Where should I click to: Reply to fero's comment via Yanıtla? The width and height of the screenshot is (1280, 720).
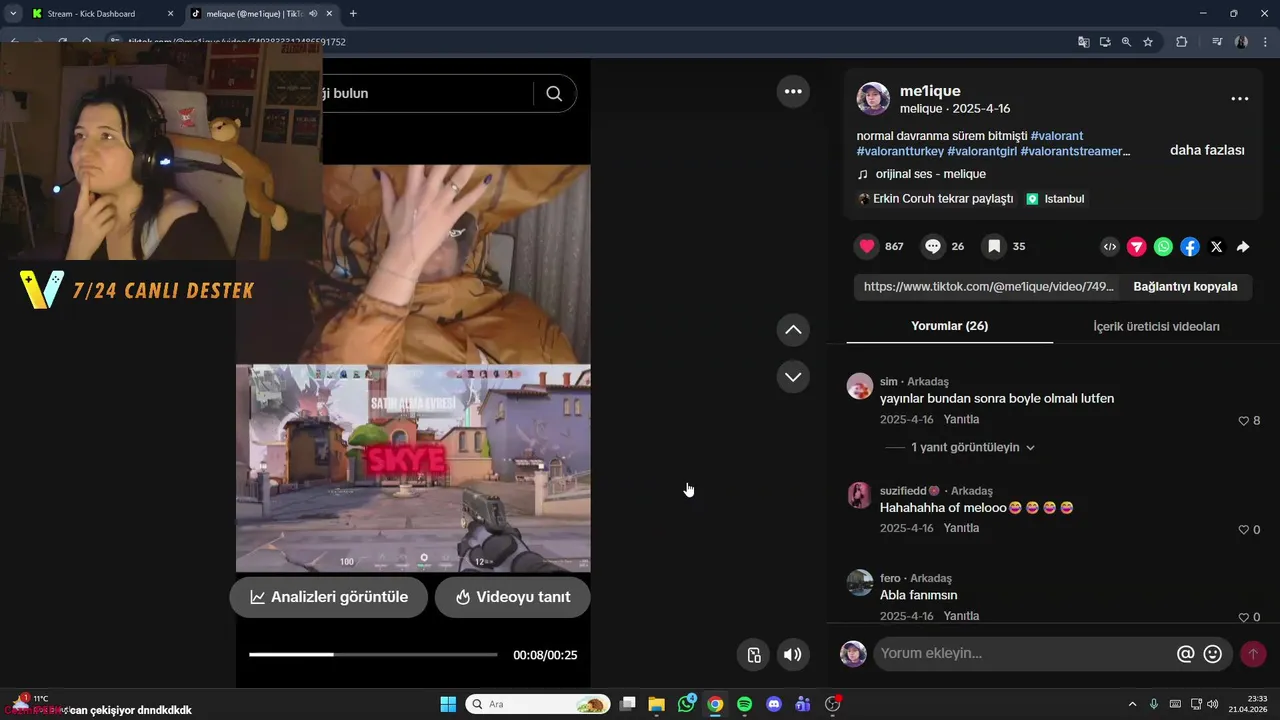tap(961, 616)
